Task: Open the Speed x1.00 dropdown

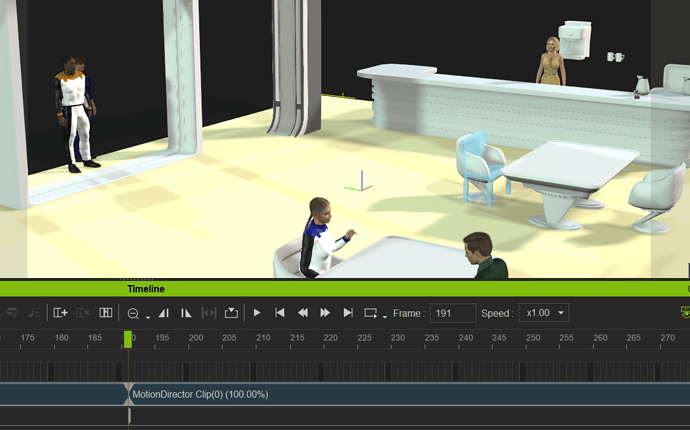Action: coord(543,313)
